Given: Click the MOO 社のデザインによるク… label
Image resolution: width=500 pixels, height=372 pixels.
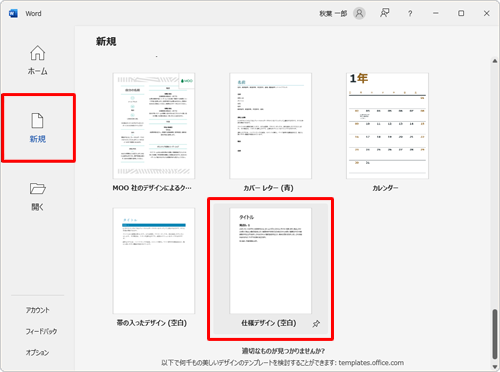Looking at the screenshot, I should point(152,188).
